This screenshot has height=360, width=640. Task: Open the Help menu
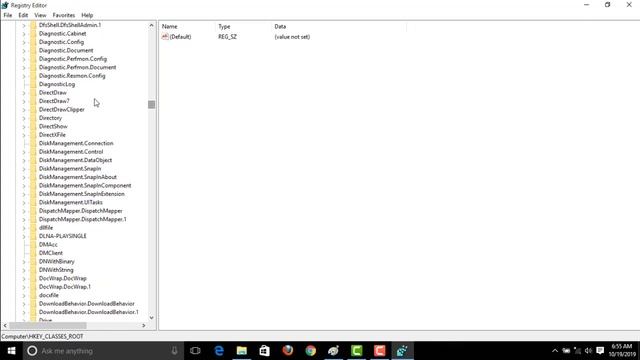(x=87, y=15)
